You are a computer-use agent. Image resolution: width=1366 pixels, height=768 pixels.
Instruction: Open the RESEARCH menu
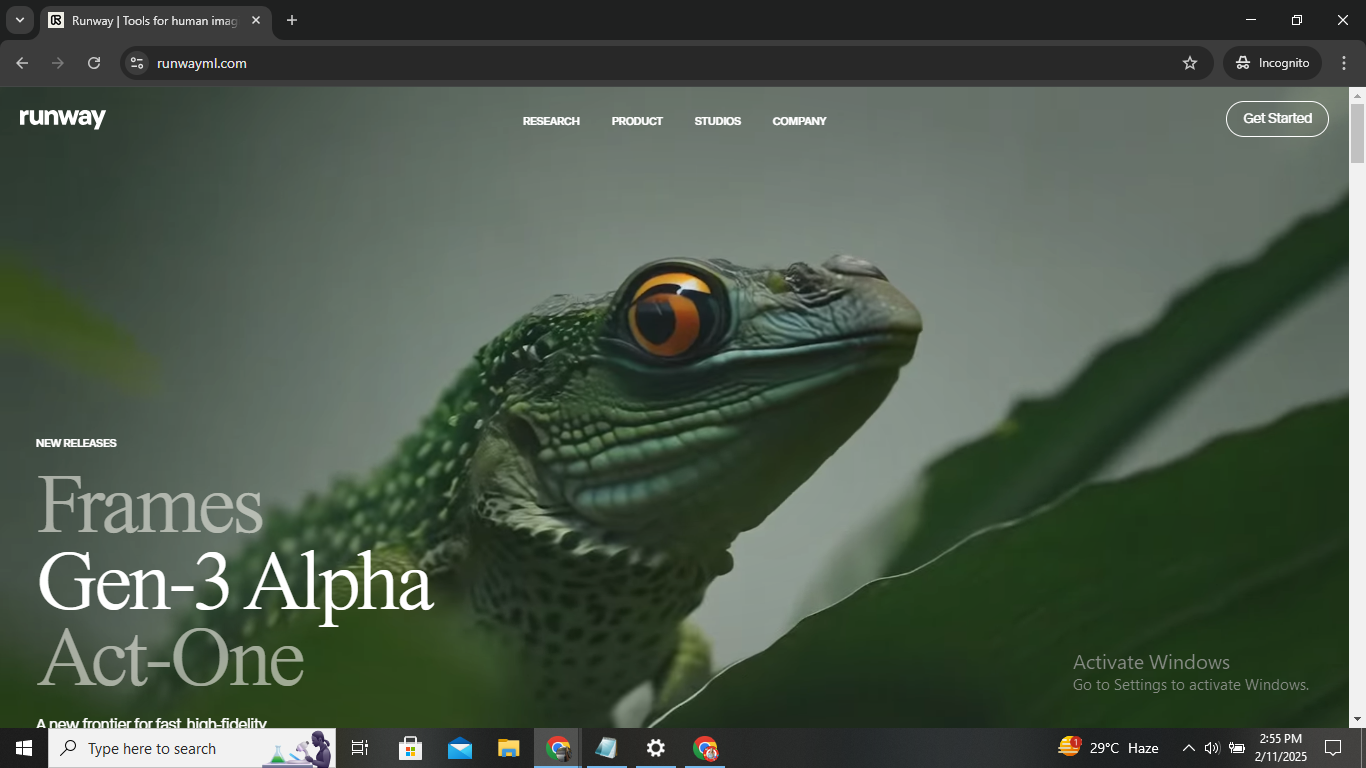551,121
